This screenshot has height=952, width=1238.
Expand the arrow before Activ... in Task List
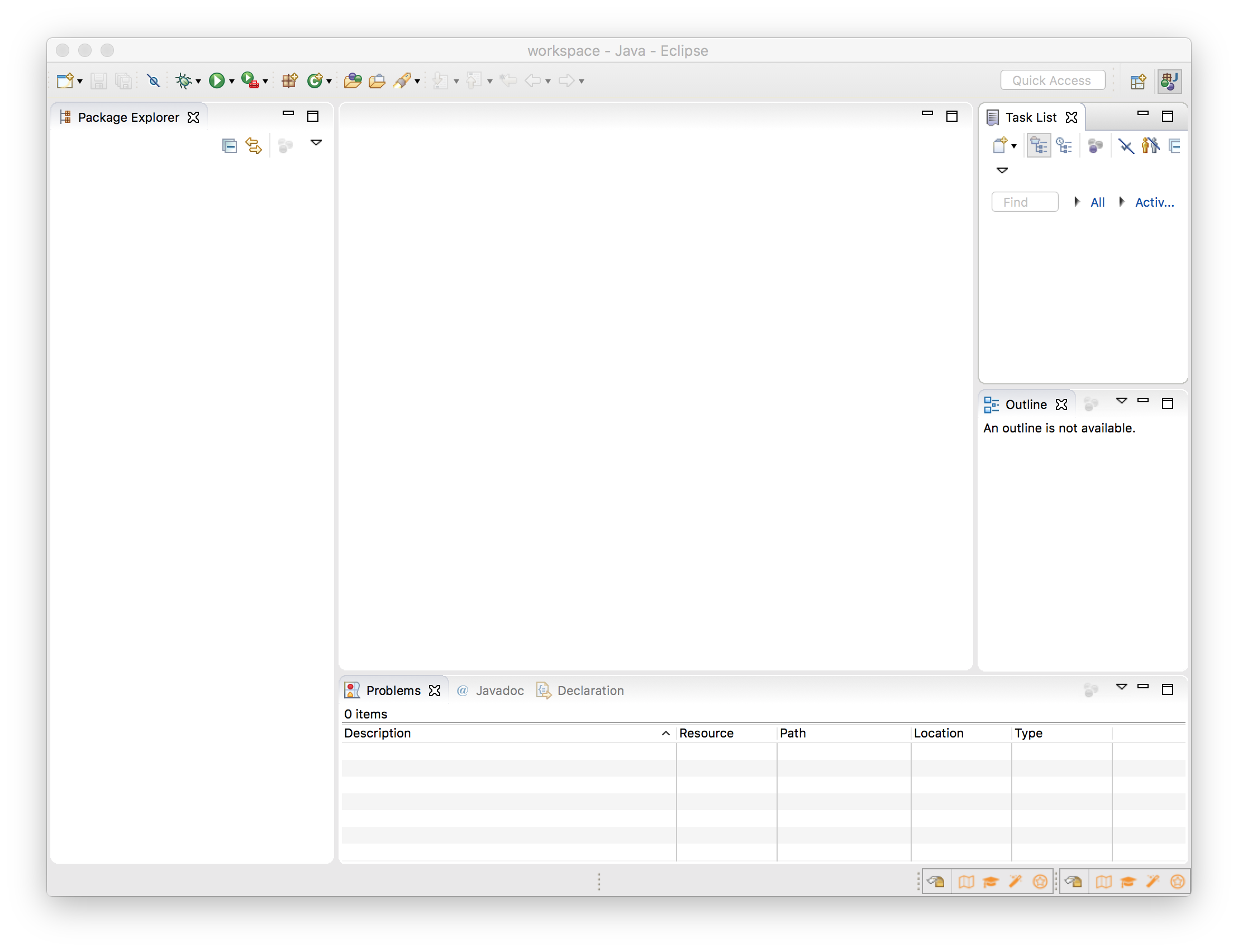tap(1122, 202)
